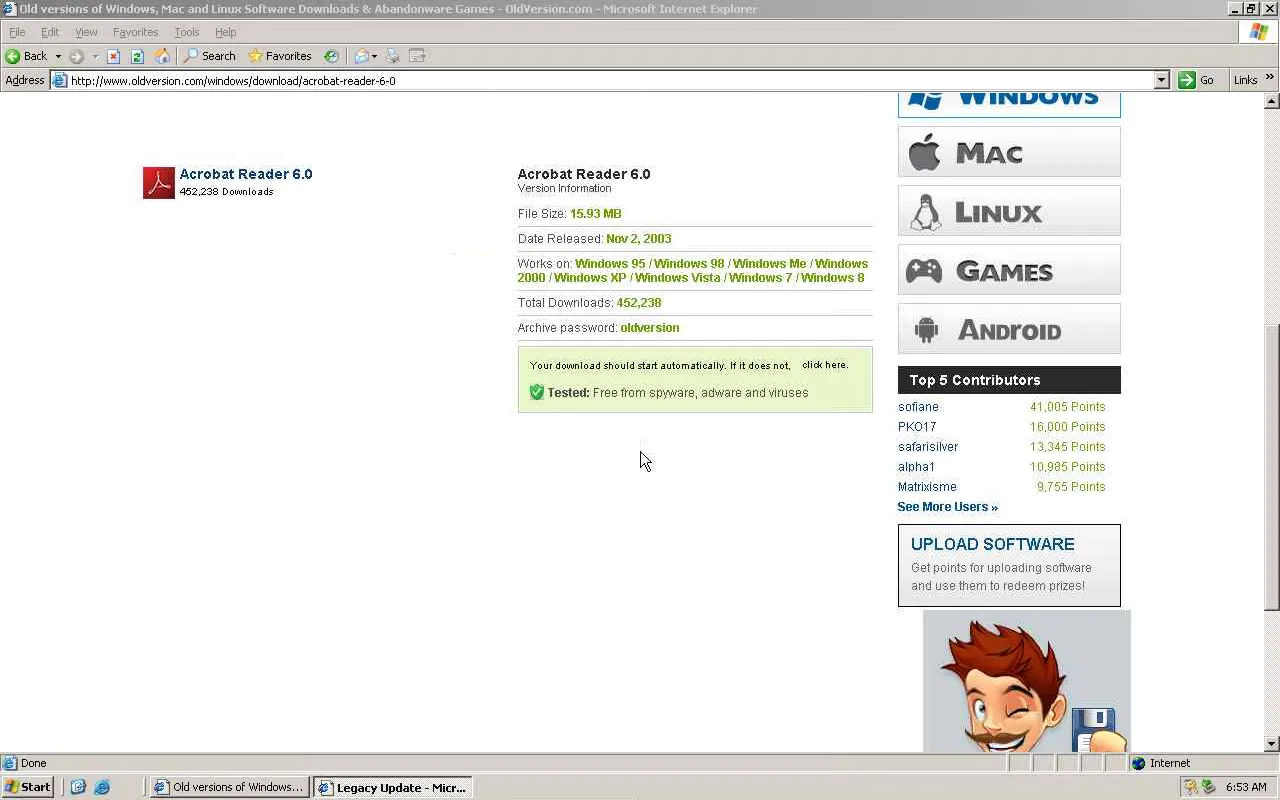Go to the Home page icon

click(162, 56)
